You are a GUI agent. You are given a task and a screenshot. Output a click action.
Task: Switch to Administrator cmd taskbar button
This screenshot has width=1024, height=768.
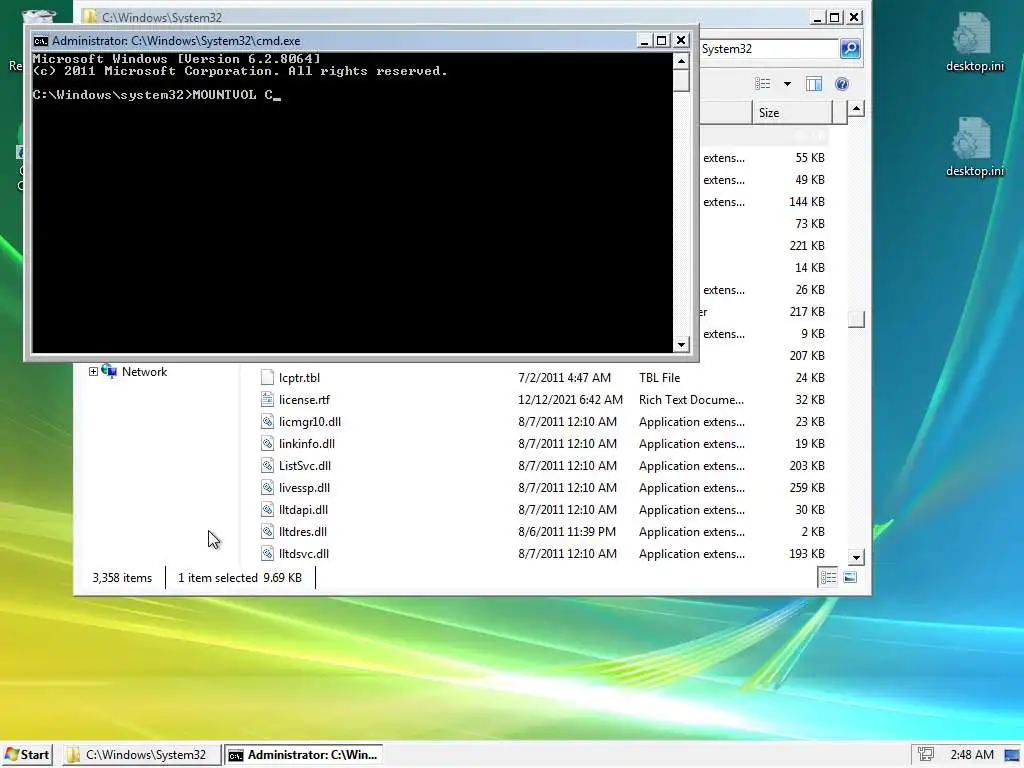304,754
